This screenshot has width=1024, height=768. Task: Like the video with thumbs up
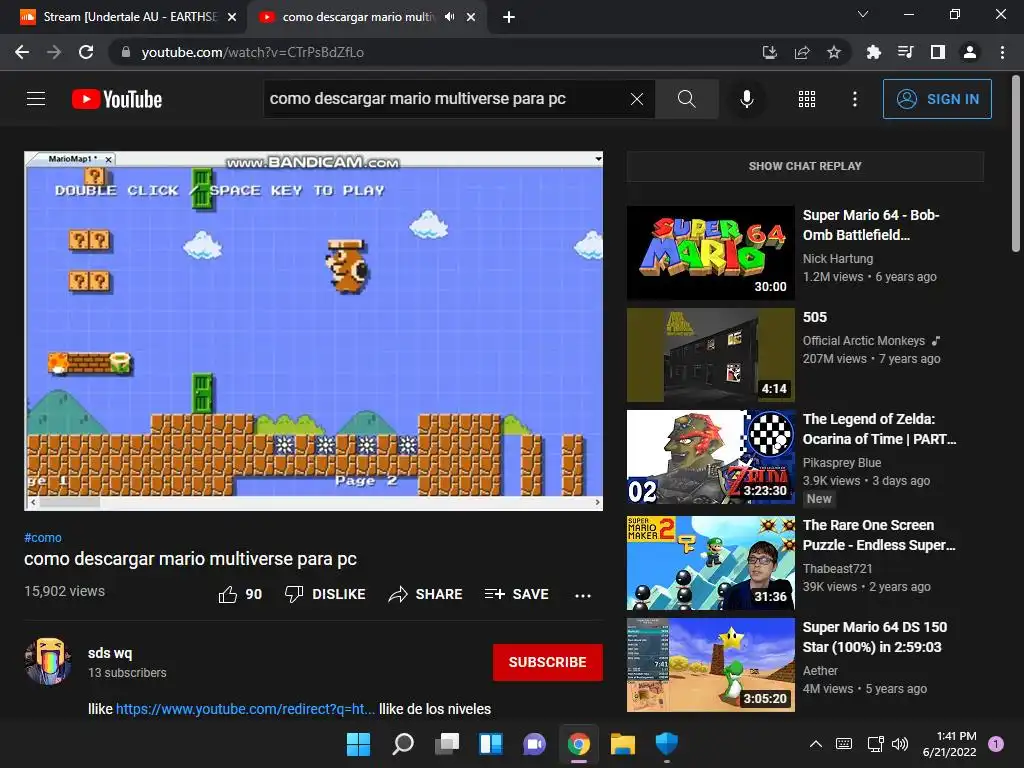click(x=240, y=594)
